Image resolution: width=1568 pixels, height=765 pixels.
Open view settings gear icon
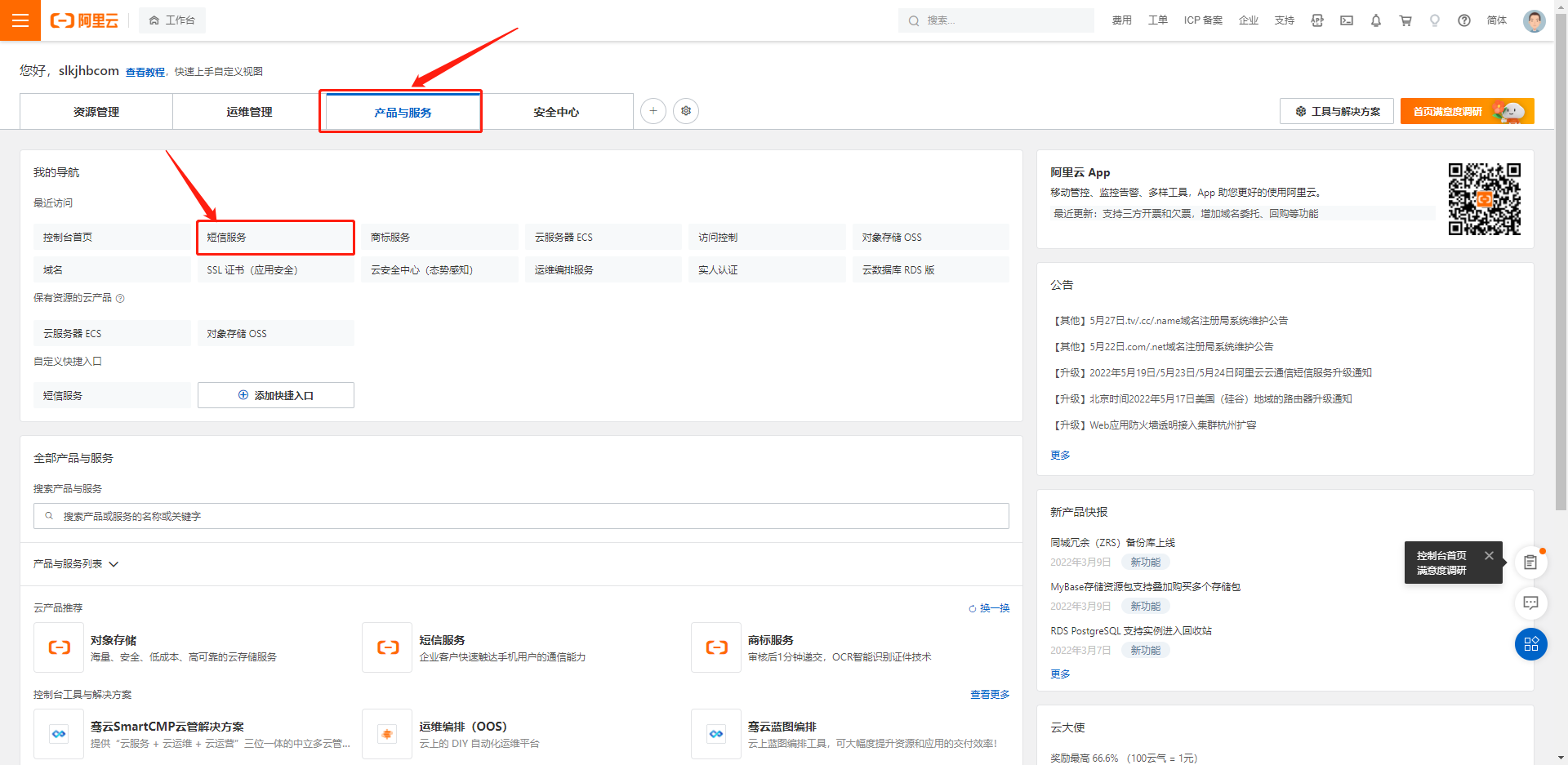tap(686, 111)
